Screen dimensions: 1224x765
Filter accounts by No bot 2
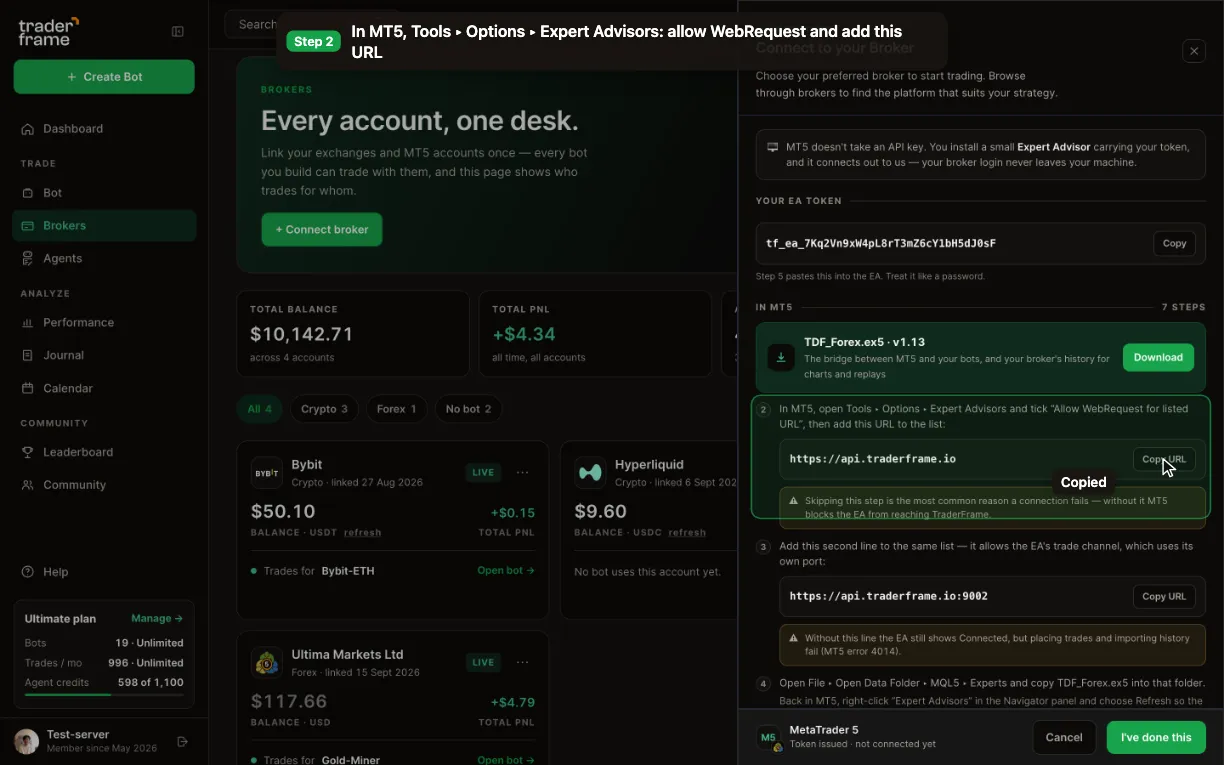coord(469,409)
